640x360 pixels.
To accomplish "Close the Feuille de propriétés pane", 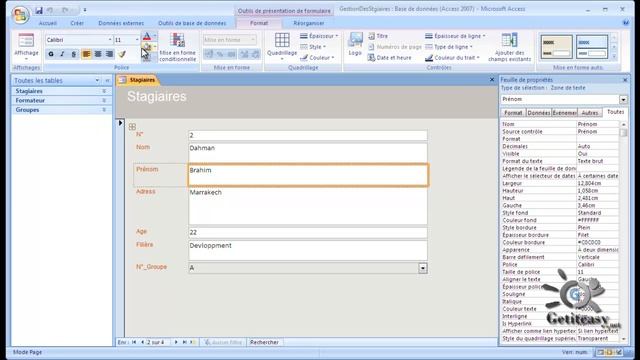I will pyautogui.click(x=625, y=80).
